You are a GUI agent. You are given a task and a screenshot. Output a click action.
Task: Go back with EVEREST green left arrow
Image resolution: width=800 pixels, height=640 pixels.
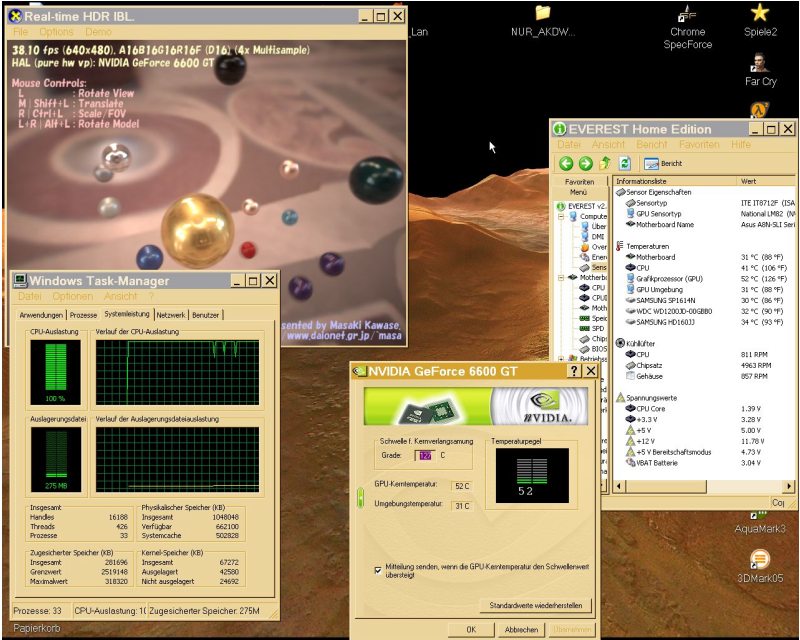point(565,163)
